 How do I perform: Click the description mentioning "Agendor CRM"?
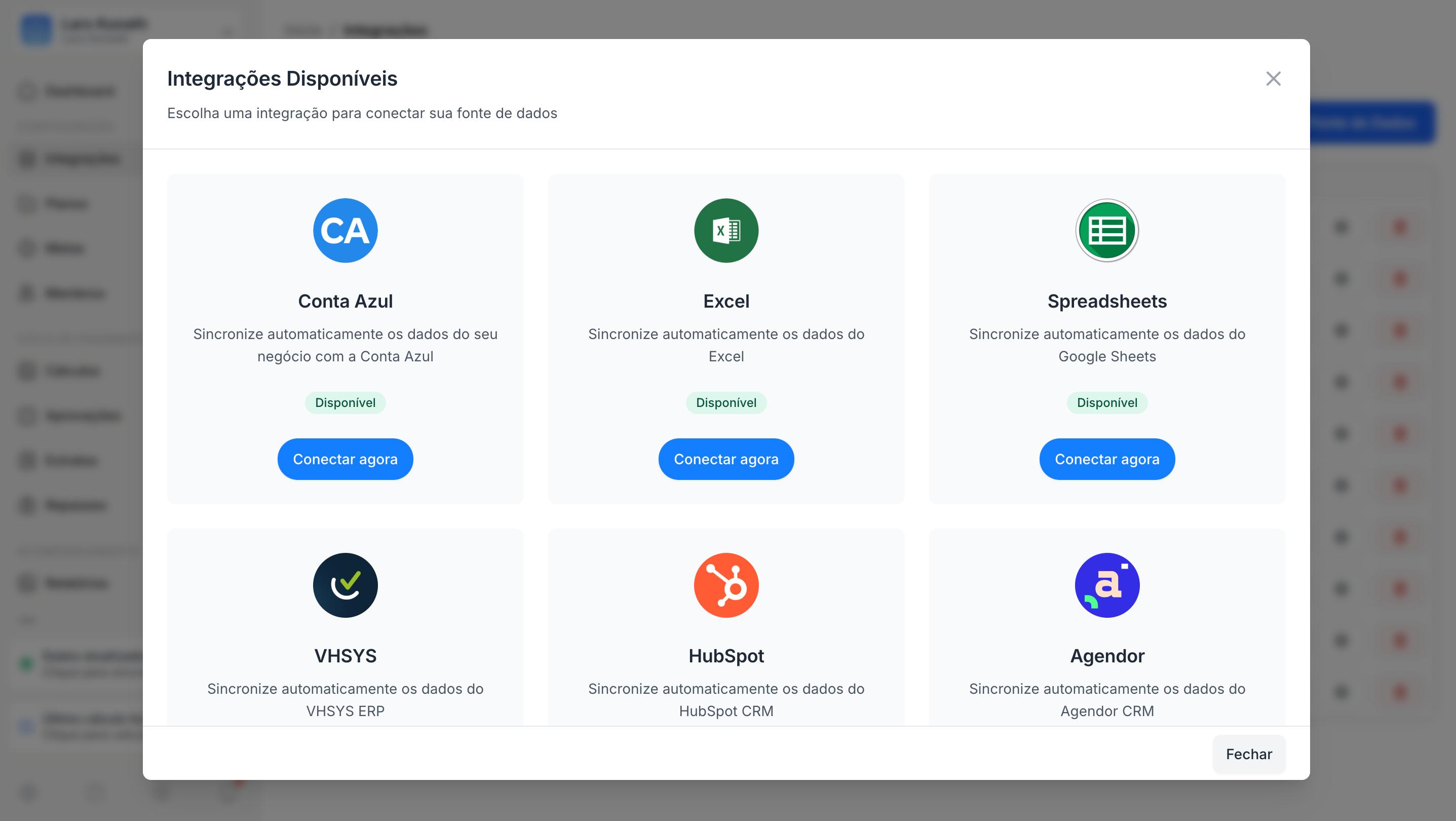(x=1107, y=699)
